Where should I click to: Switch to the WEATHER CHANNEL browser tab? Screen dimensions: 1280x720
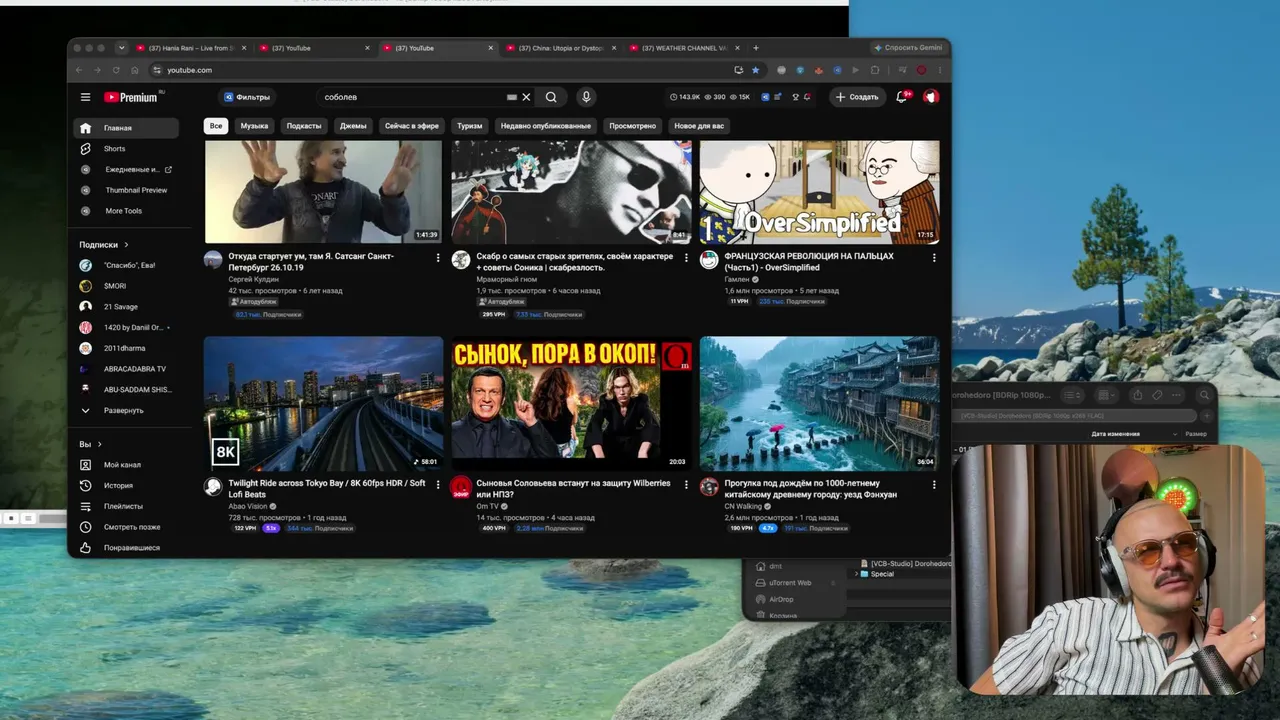point(683,48)
